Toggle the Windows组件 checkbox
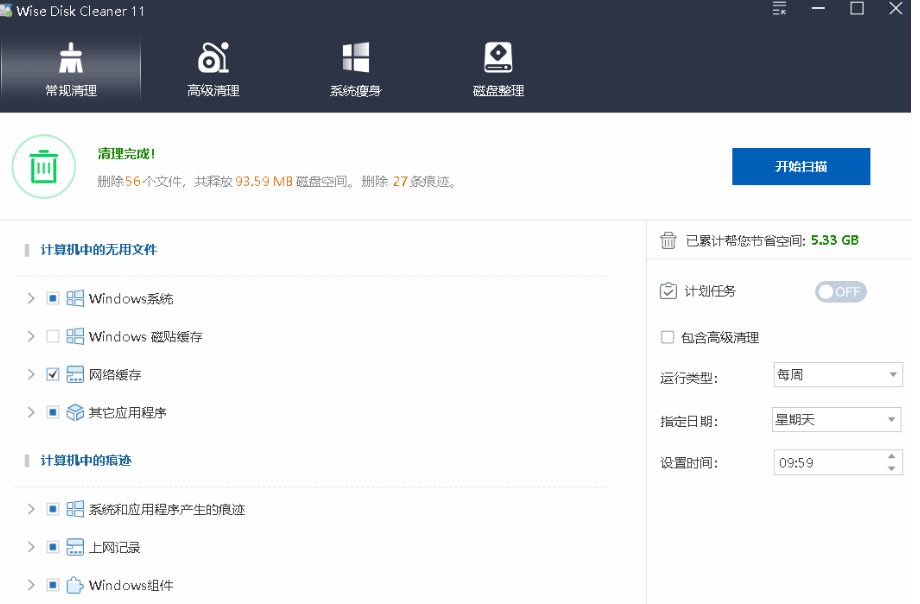 pyautogui.click(x=53, y=585)
